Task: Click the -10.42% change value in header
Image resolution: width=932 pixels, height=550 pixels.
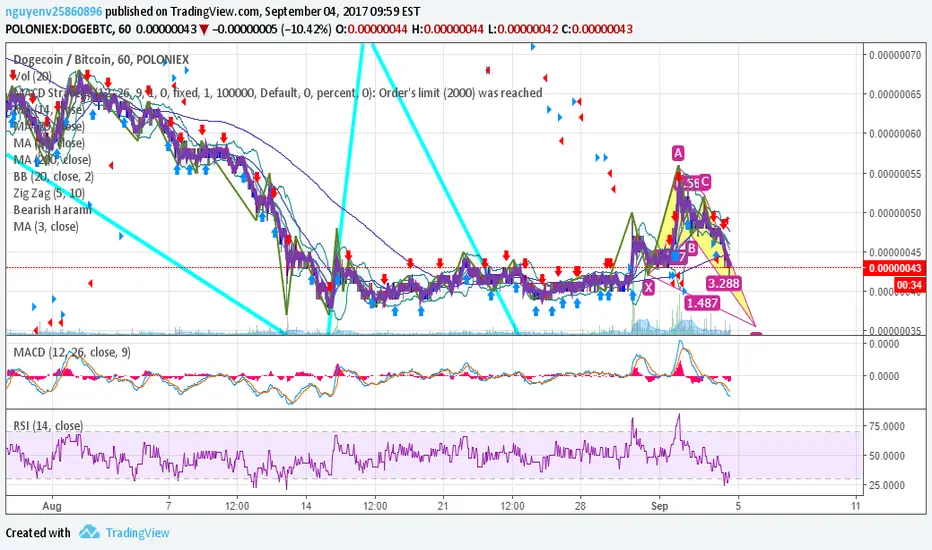Action: (x=306, y=29)
